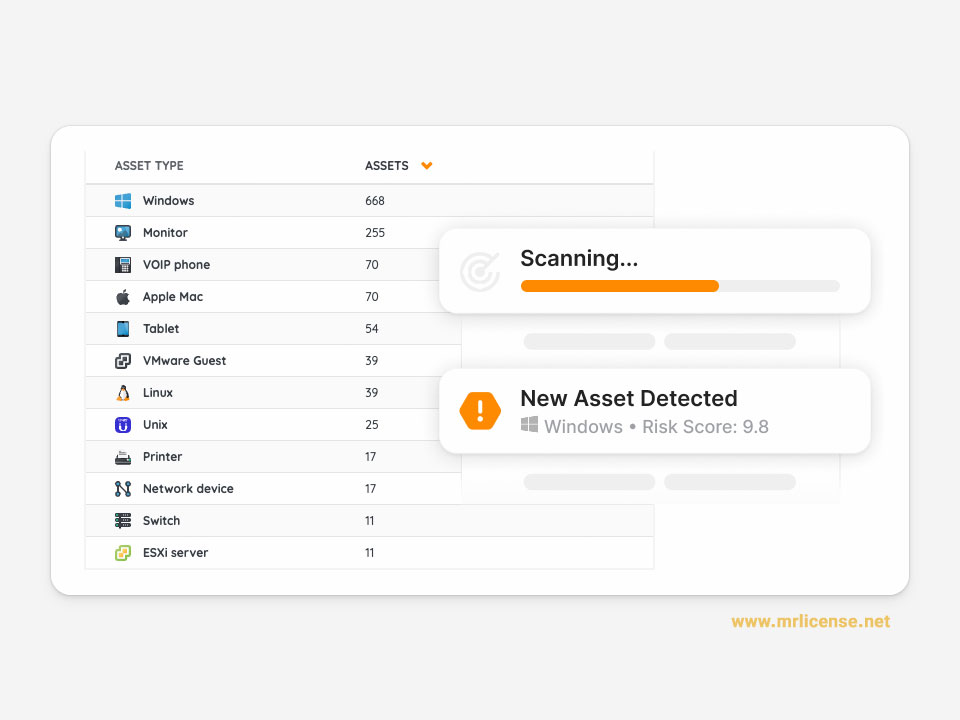
Task: Select the Switch asset icon
Action: [123, 521]
